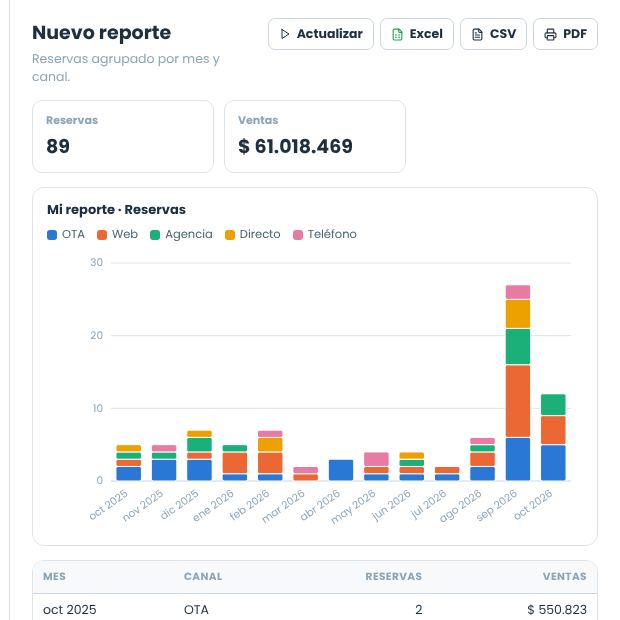Click the jun 2026 stacked bar
The image size is (620, 620).
pyautogui.click(x=412, y=466)
